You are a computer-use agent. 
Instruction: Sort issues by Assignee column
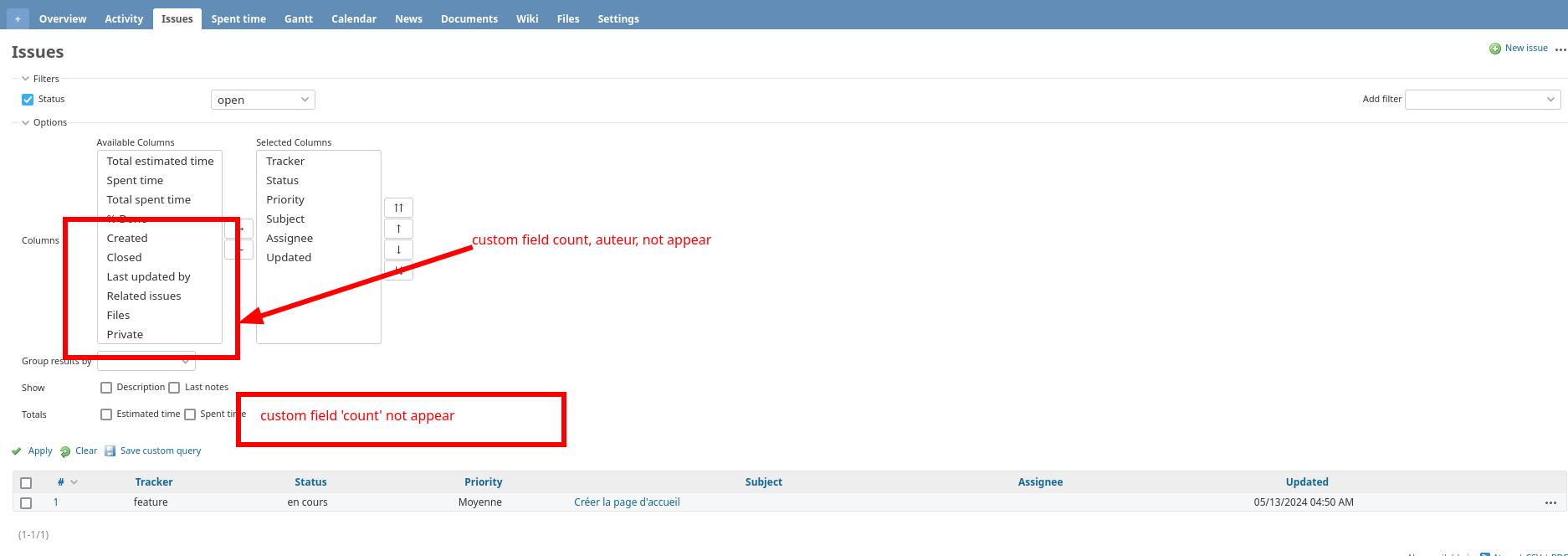(1040, 482)
